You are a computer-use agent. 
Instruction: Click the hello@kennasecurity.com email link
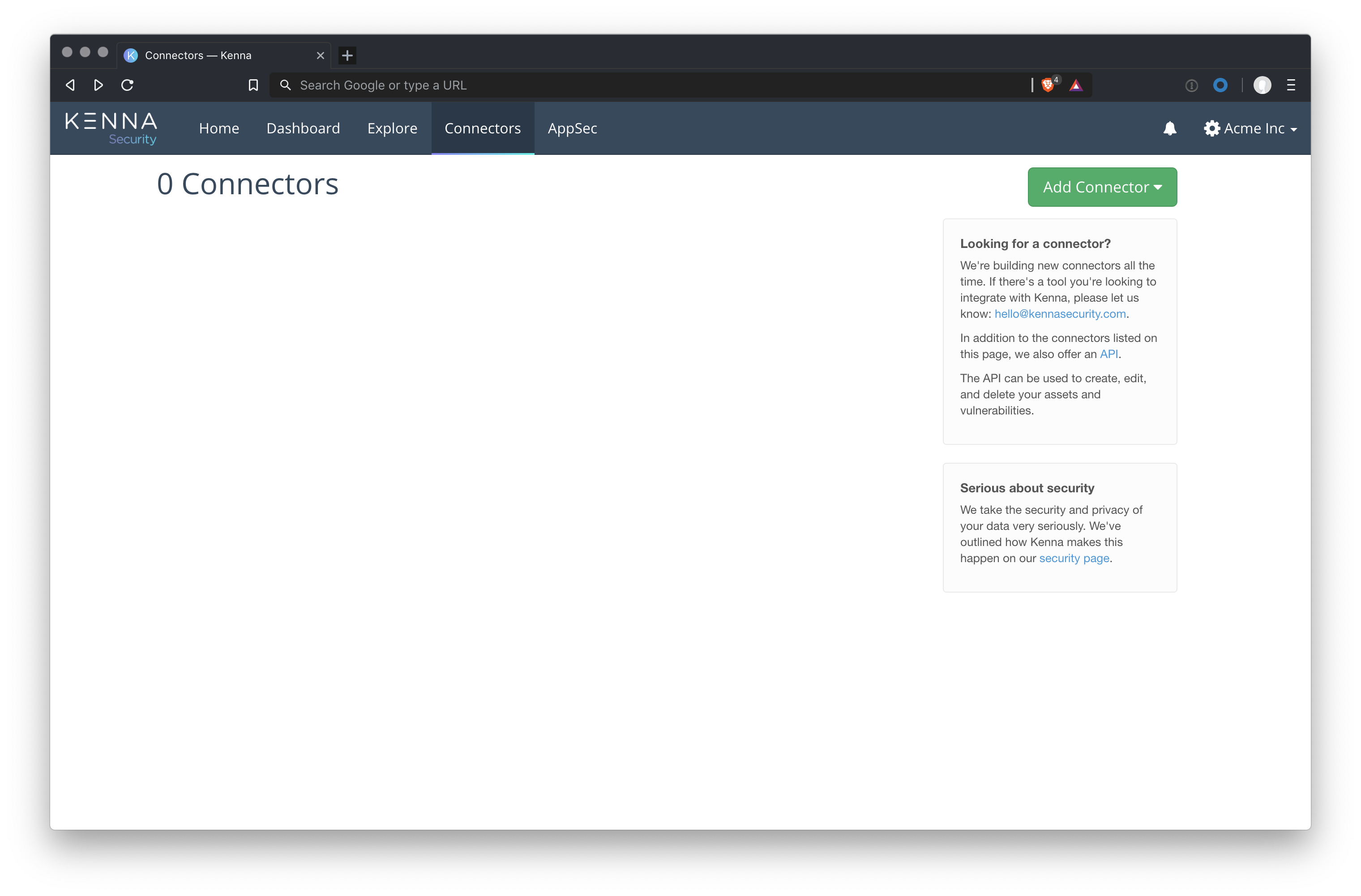click(x=1060, y=314)
